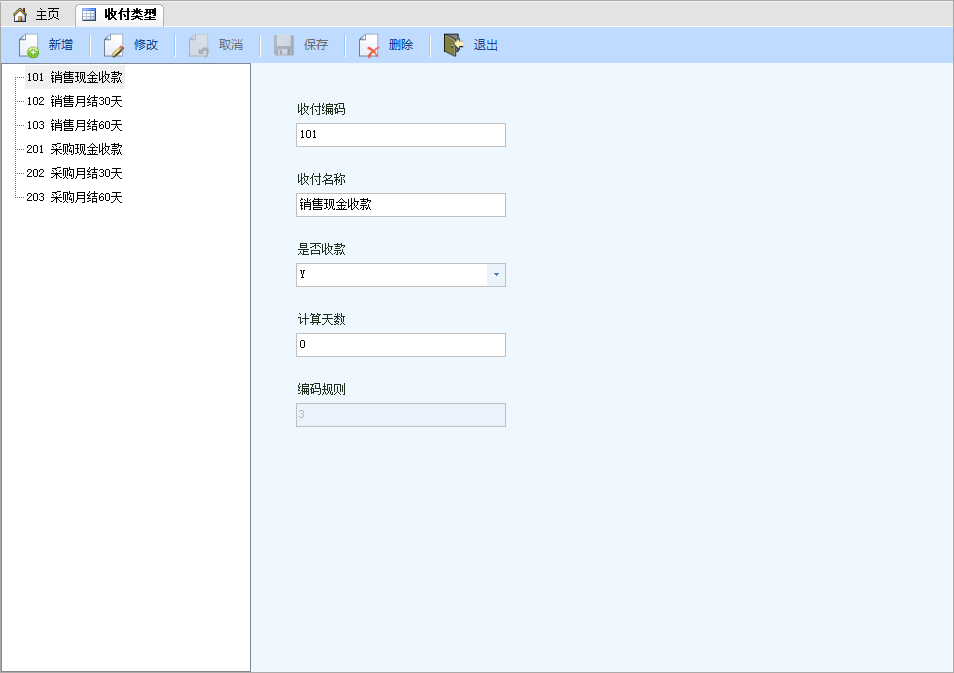Viewport: 954px width, 673px height.
Task: Click the 是否收款 combo box value Y
Action: point(392,275)
